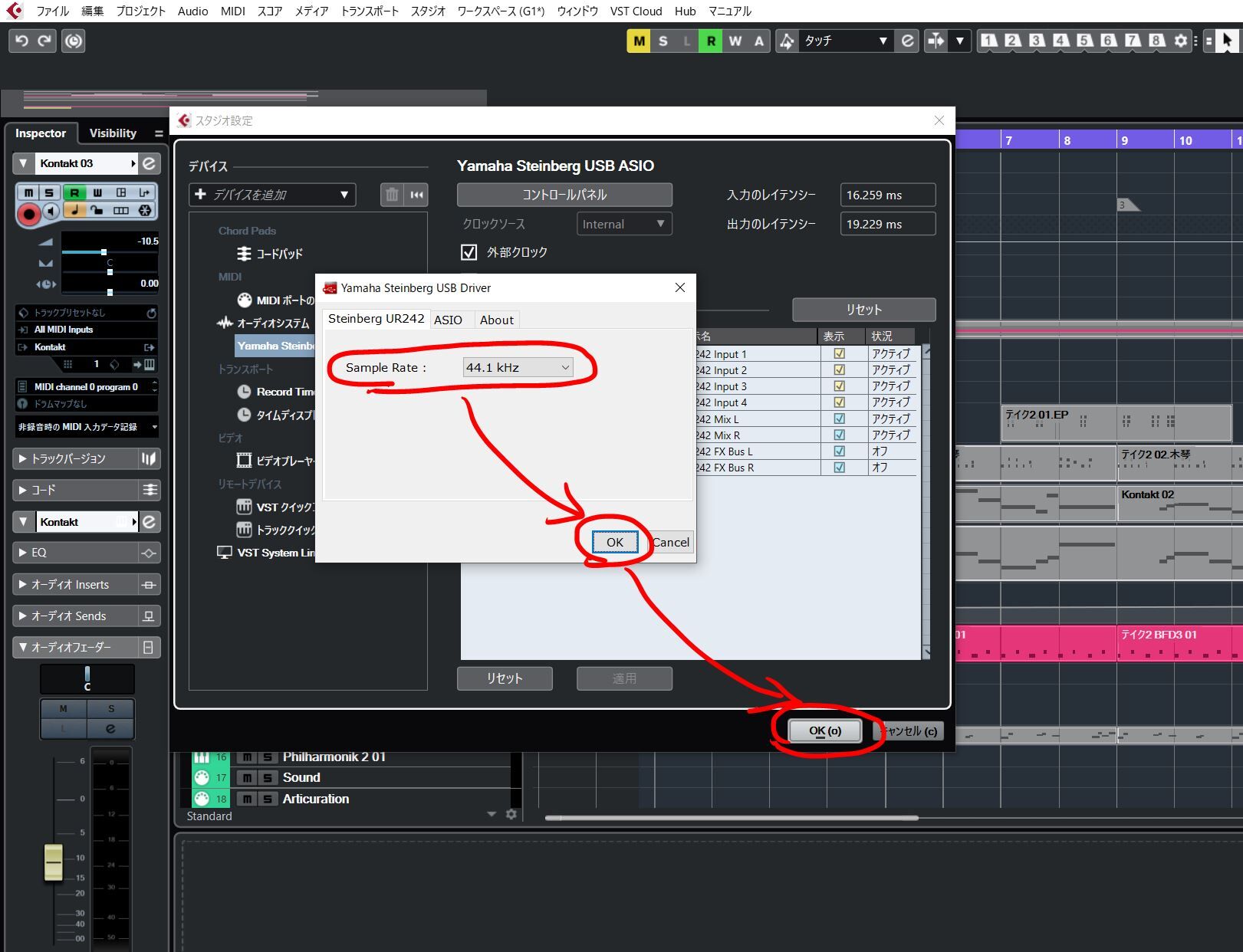1243x952 pixels.
Task: Click the Kontakt 02 MIDI clip in timeline
Action: coord(1179,504)
